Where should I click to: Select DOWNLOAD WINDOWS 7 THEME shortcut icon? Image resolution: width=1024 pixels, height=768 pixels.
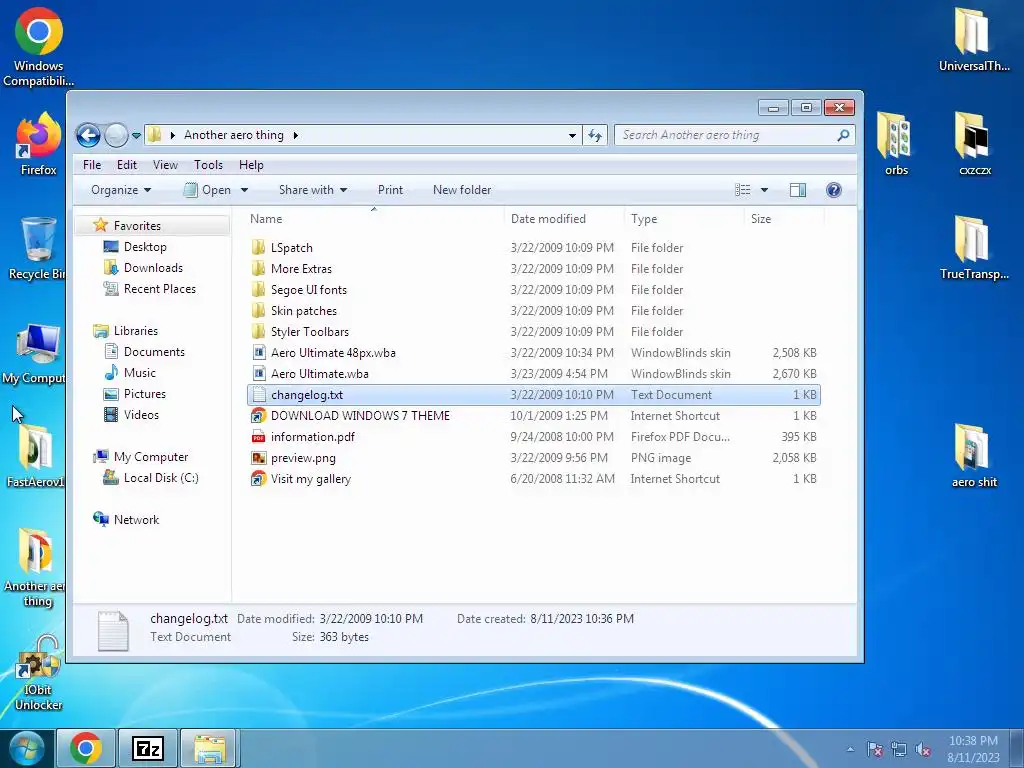click(259, 416)
